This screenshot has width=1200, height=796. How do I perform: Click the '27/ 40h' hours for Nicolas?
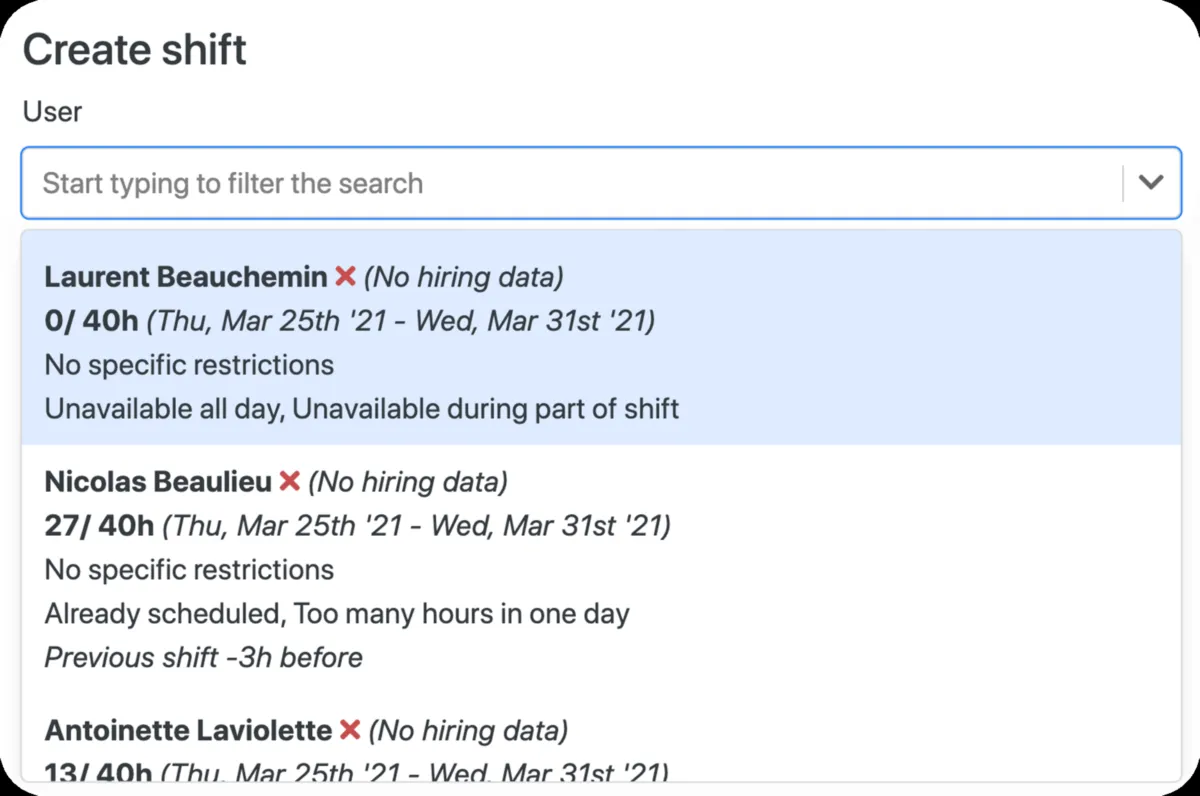[x=99, y=525]
